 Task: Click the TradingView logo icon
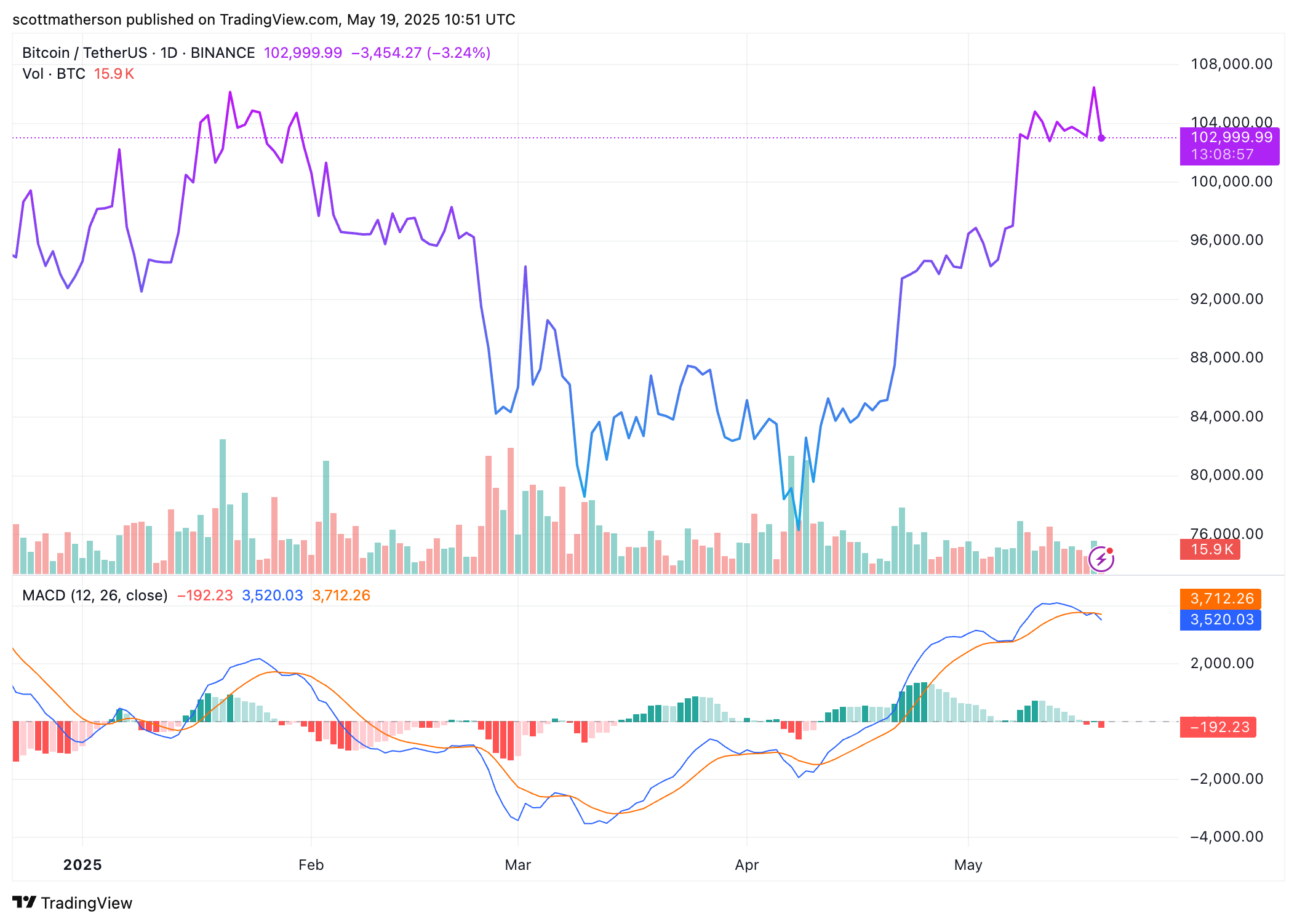(25, 902)
